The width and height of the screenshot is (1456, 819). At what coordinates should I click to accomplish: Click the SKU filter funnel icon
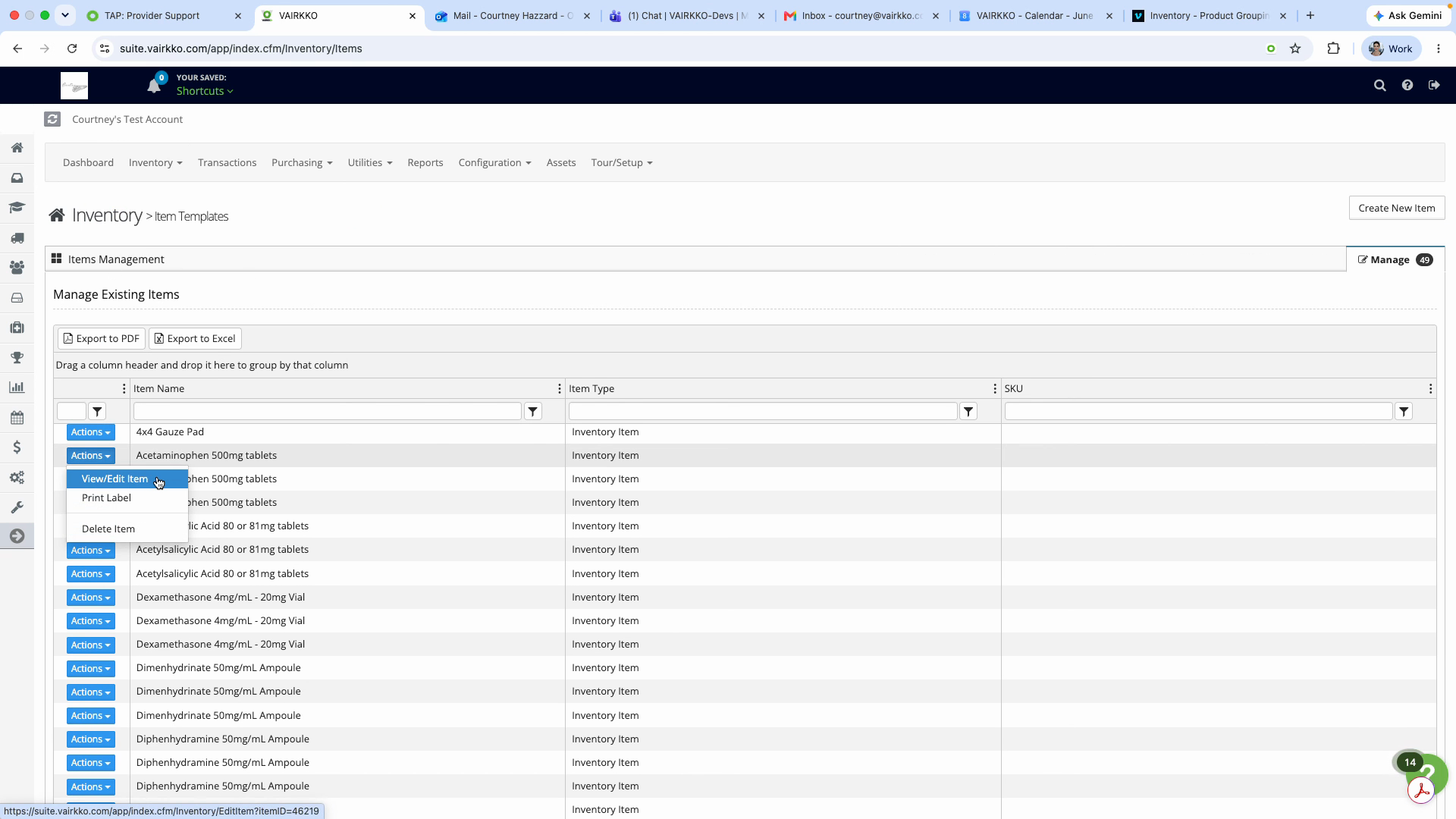[1404, 412]
